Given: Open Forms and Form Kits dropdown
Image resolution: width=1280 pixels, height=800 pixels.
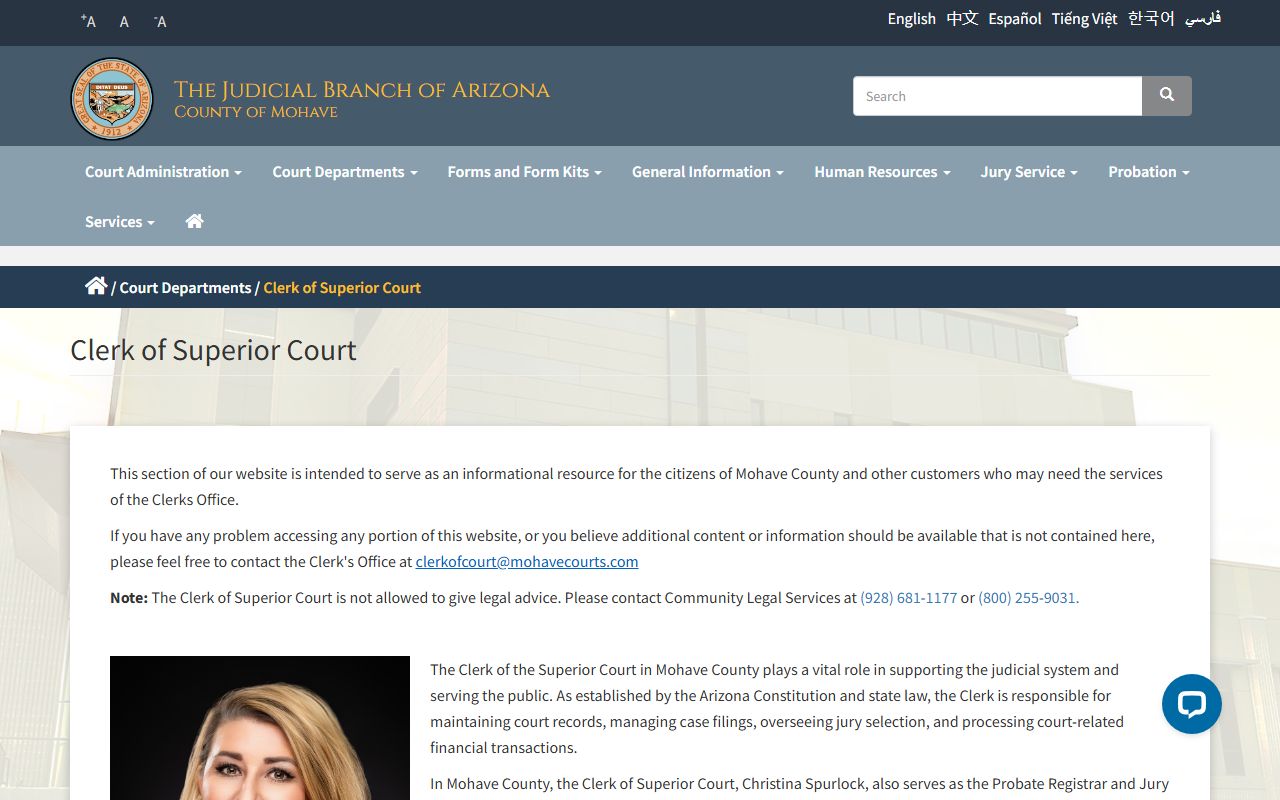Looking at the screenshot, I should pyautogui.click(x=525, y=172).
